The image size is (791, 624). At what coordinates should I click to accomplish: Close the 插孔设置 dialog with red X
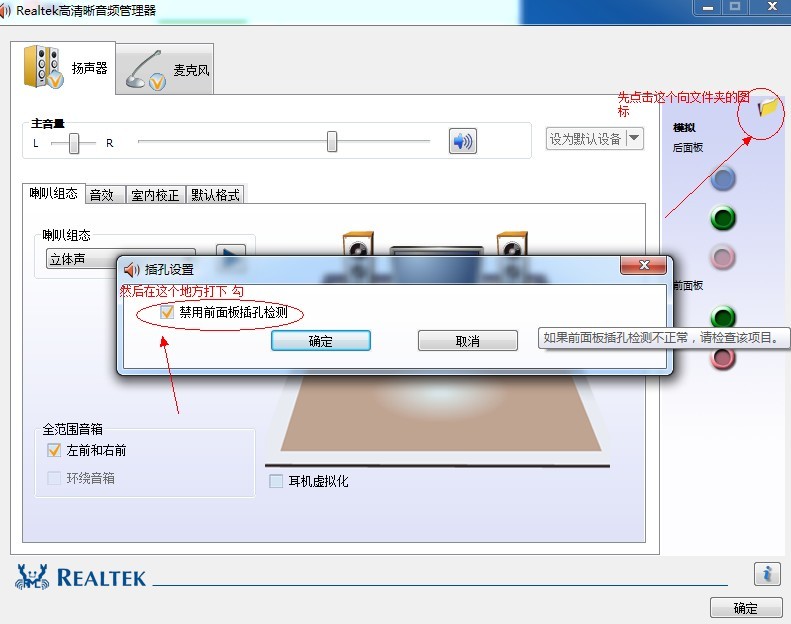[644, 265]
